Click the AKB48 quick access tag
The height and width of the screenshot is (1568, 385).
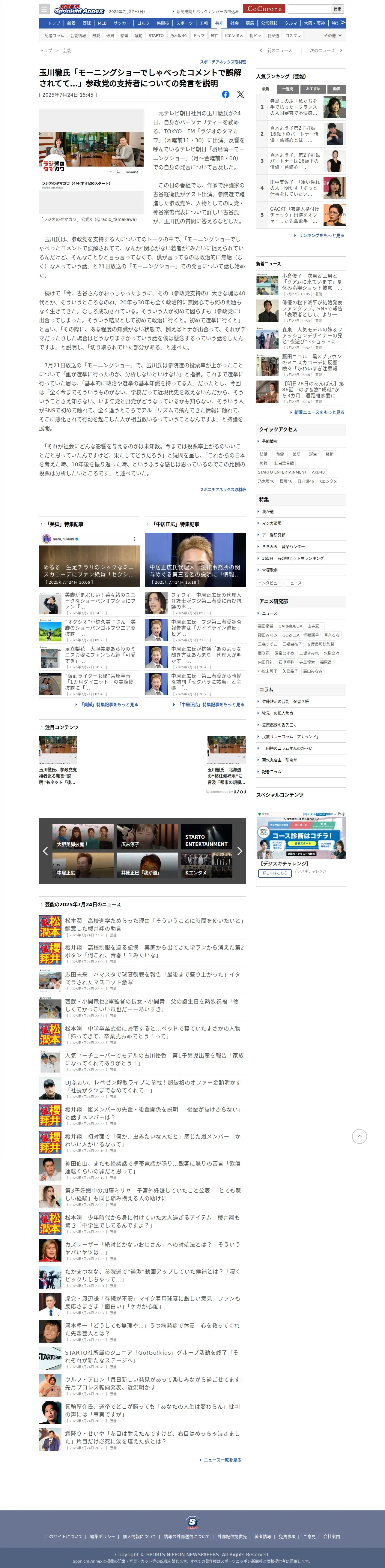(x=318, y=472)
